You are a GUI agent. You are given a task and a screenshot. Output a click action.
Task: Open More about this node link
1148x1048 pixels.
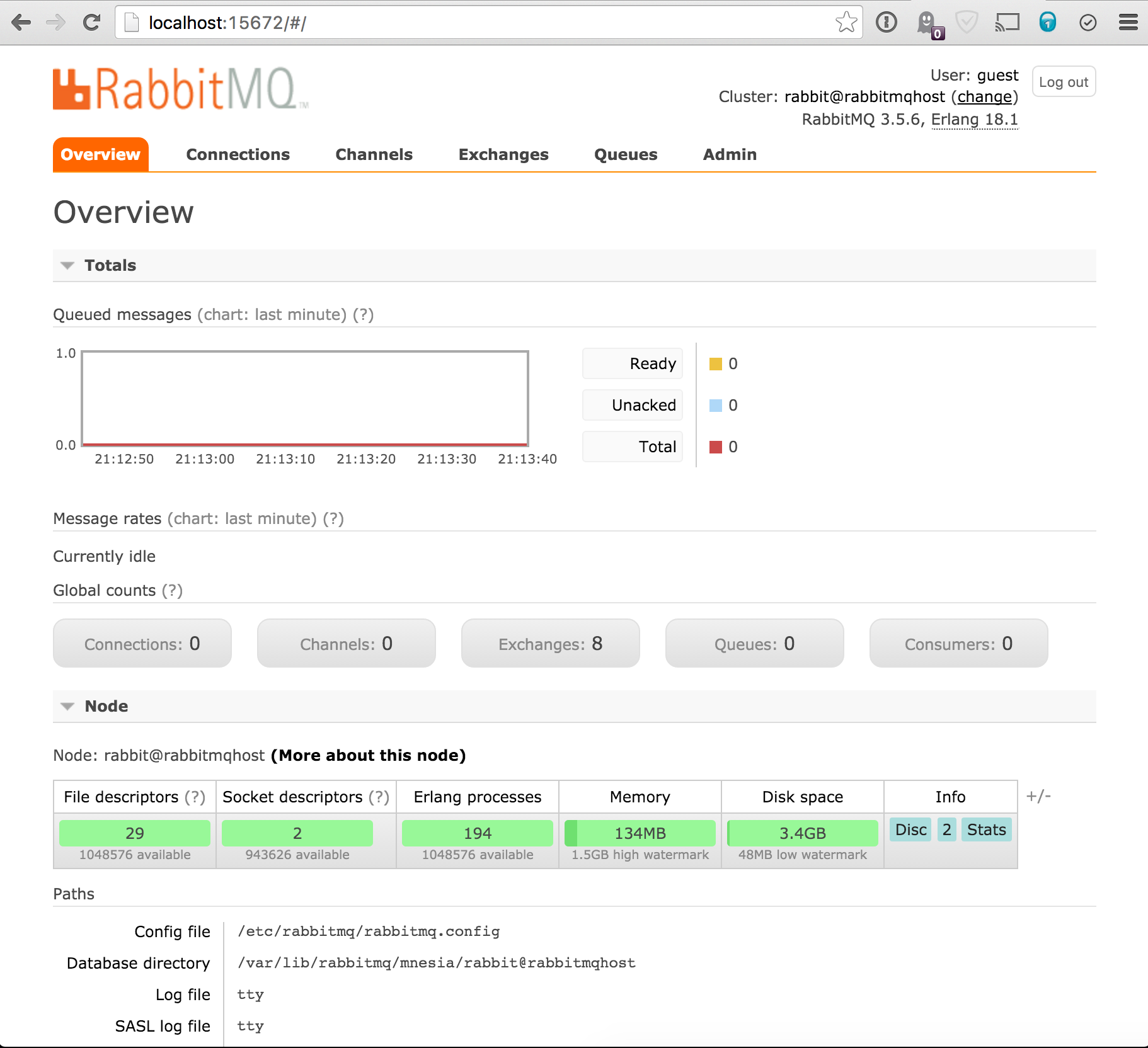pos(369,755)
